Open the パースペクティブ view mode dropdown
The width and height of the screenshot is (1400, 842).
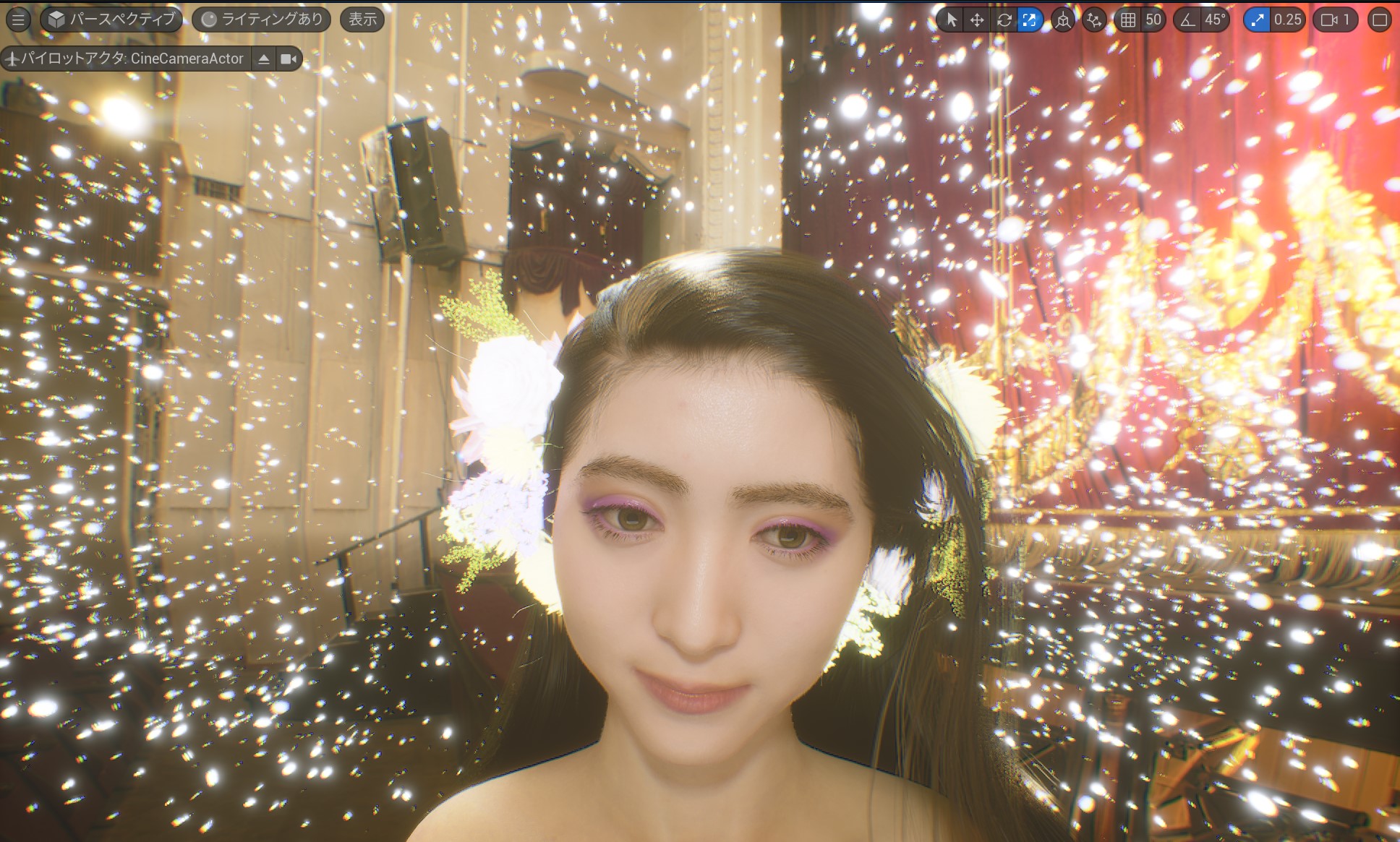click(x=111, y=20)
